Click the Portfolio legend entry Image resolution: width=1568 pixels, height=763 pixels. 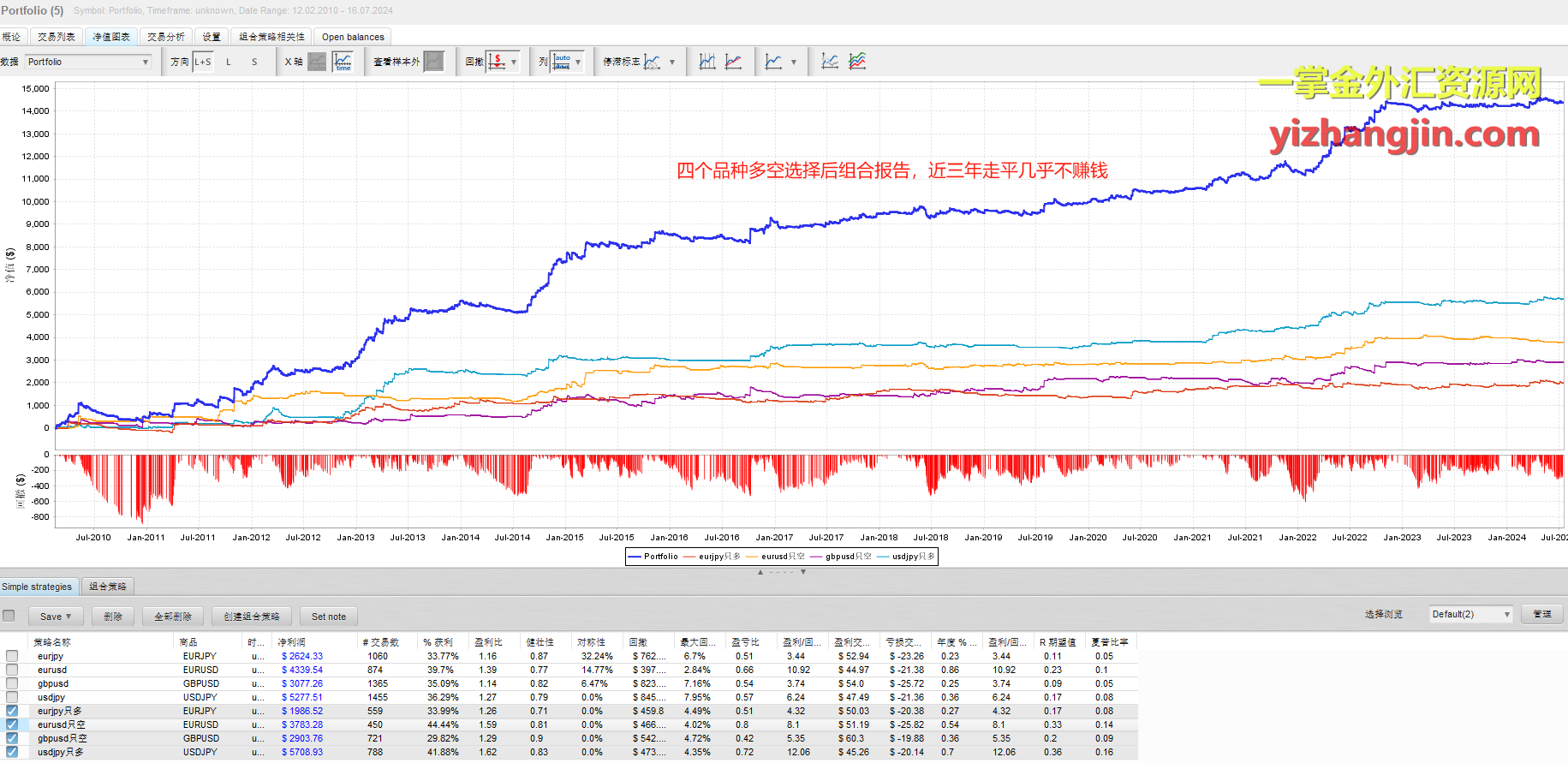point(653,557)
